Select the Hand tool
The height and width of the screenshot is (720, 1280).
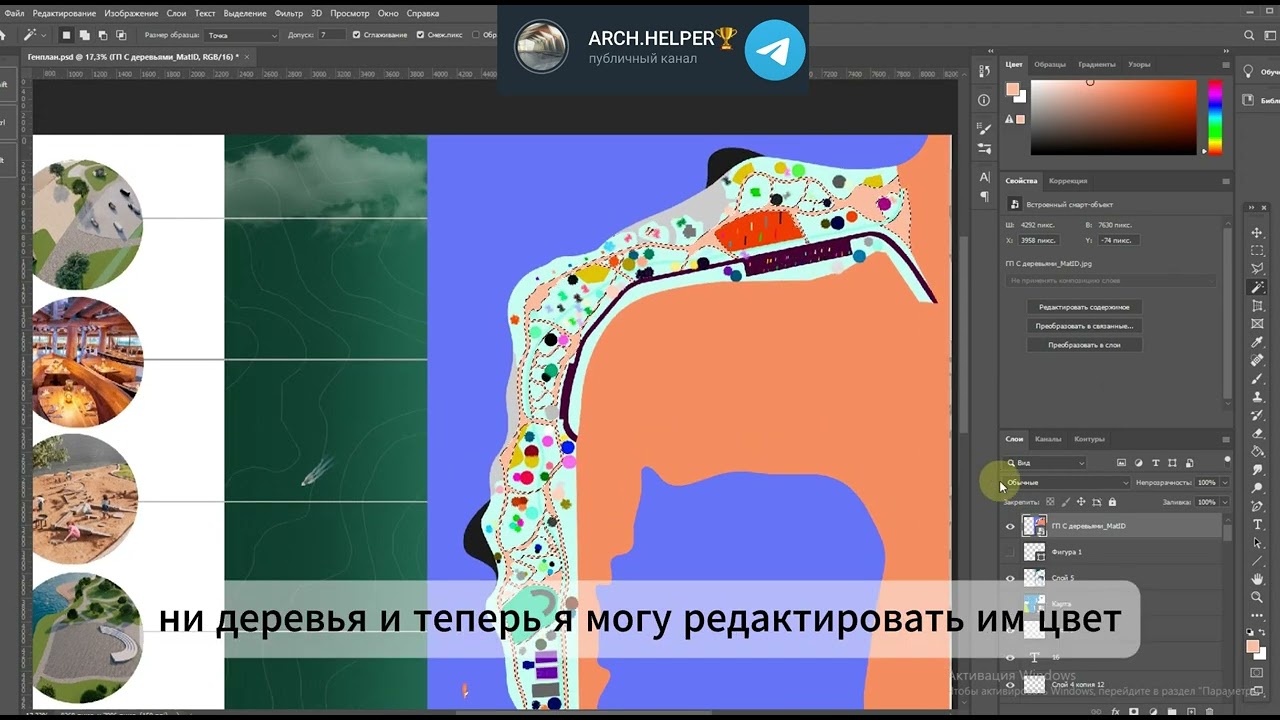tap(1257, 579)
